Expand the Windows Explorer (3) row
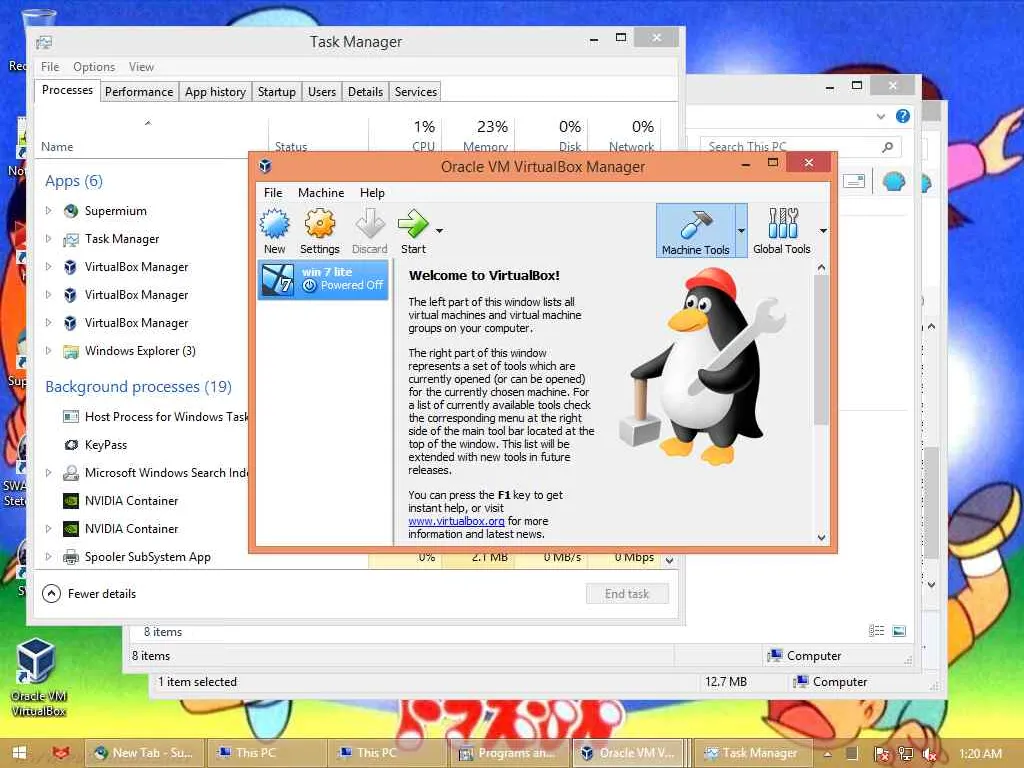 (48, 351)
